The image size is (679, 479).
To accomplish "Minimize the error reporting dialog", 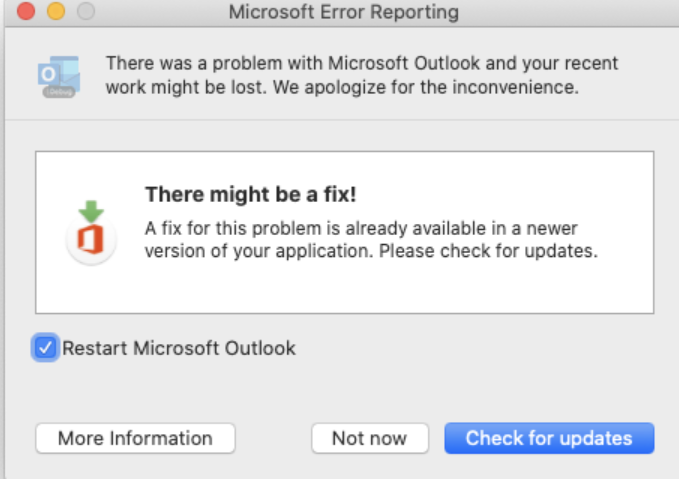I will 55,13.
